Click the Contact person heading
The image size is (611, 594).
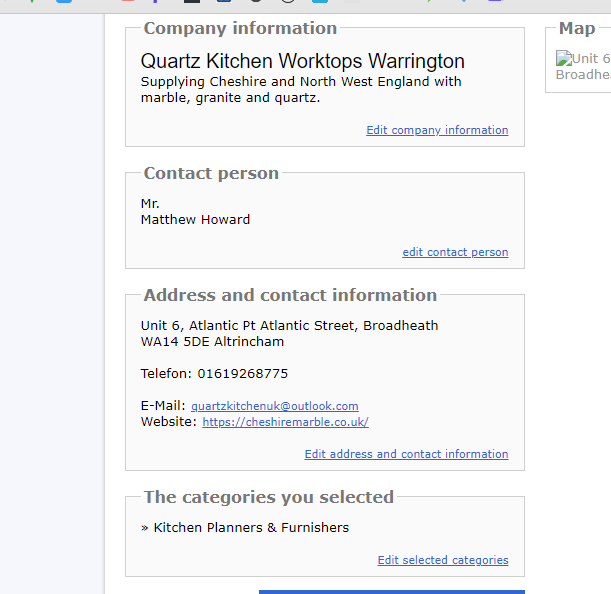tap(211, 173)
